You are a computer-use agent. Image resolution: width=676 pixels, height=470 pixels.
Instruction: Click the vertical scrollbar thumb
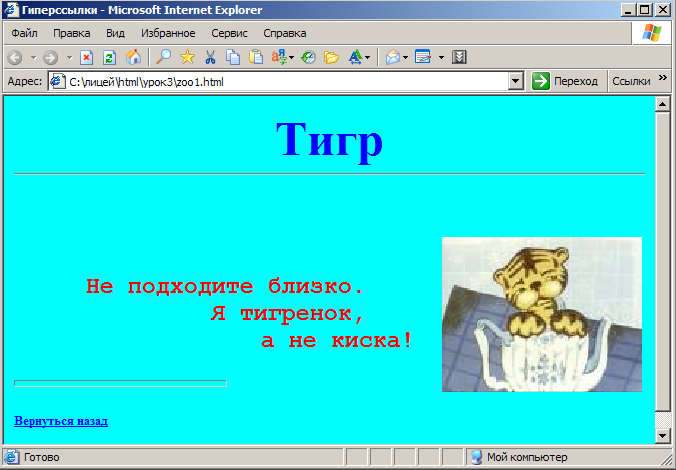coord(662,261)
